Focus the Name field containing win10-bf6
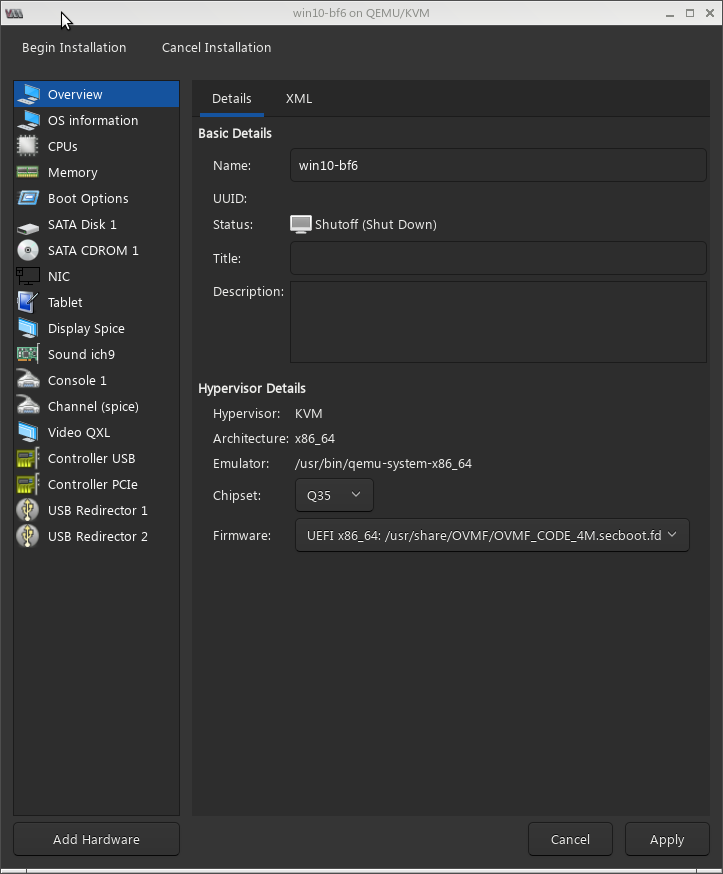Screen dimensions: 723x874 coord(498,165)
